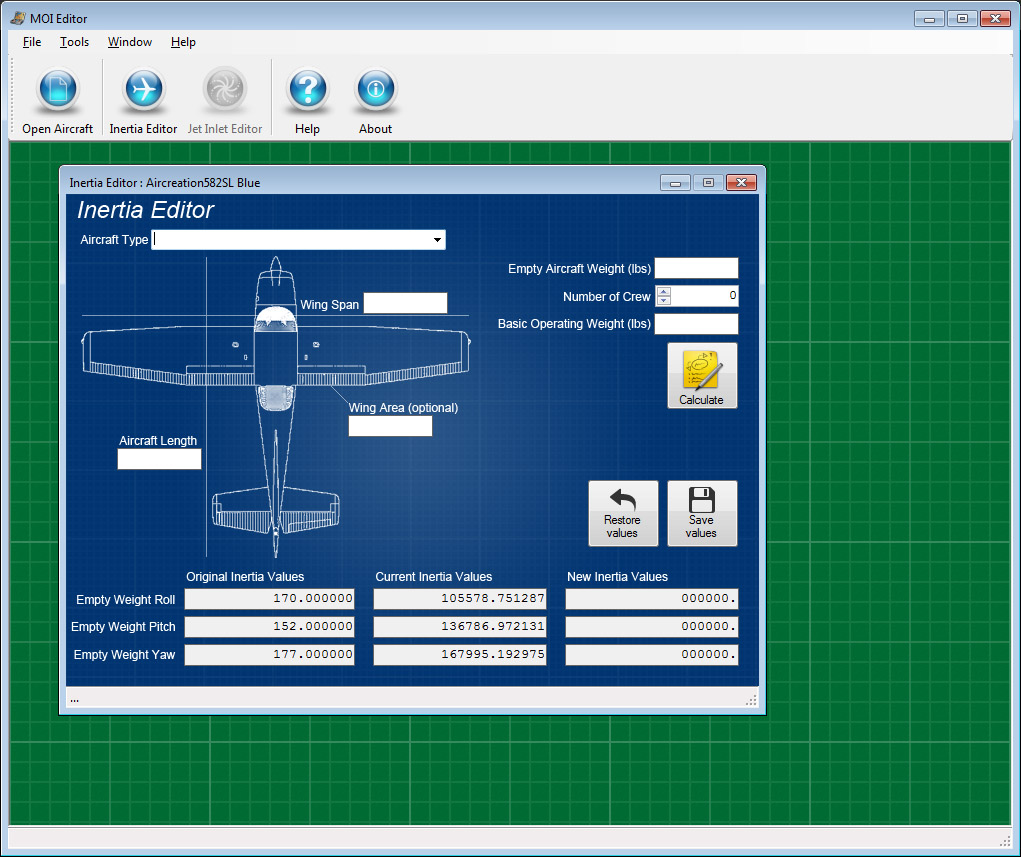Focus the Empty Aircraft Weight input
This screenshot has width=1021, height=857.
[x=696, y=268]
